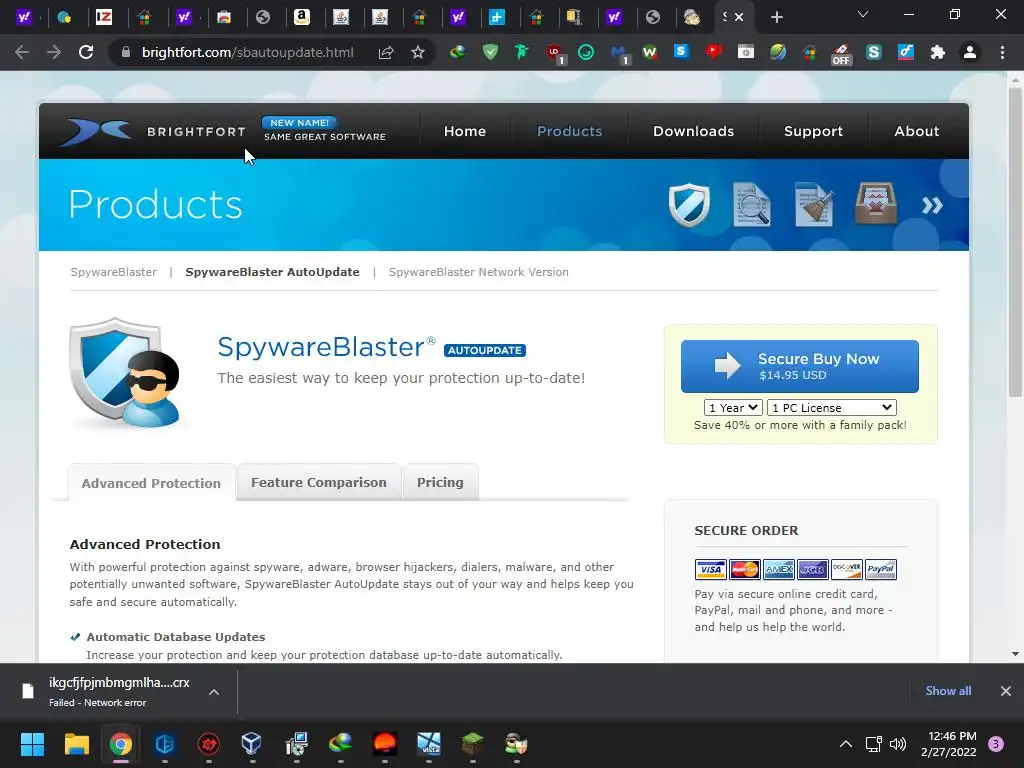Click the Visa payment logo

pos(711,569)
